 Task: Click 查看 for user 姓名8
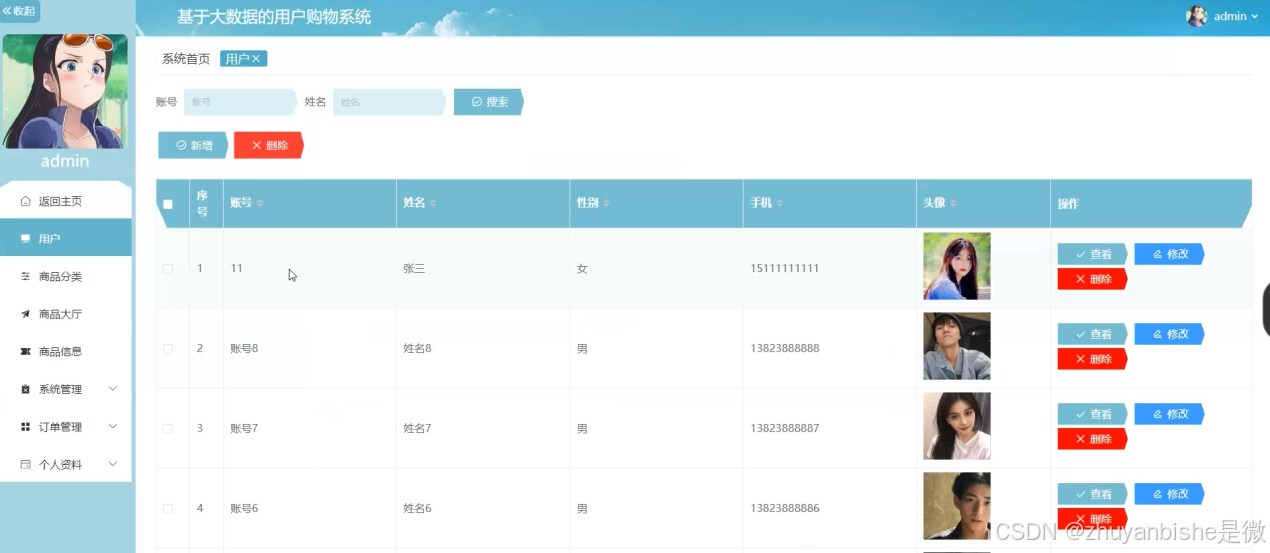(x=1092, y=334)
